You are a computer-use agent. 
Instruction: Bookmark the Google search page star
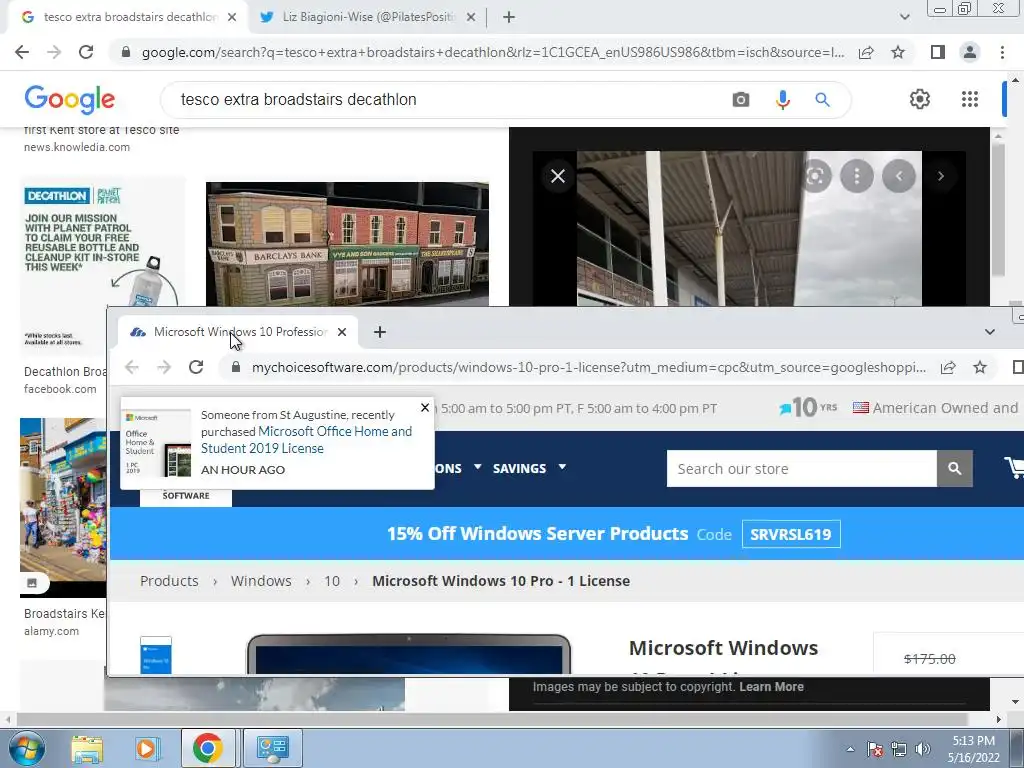(x=899, y=52)
